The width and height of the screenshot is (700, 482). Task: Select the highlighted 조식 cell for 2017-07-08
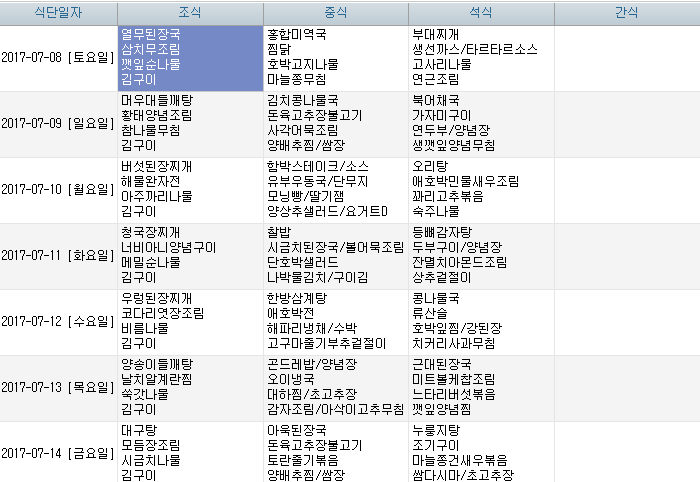190,58
